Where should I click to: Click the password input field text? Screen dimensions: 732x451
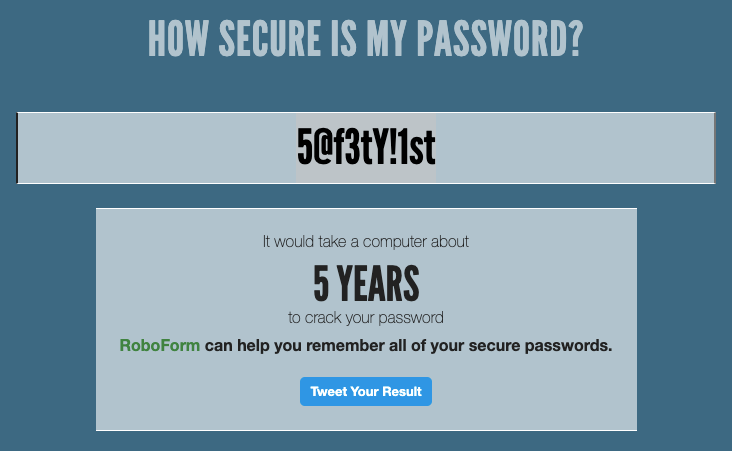(366, 148)
